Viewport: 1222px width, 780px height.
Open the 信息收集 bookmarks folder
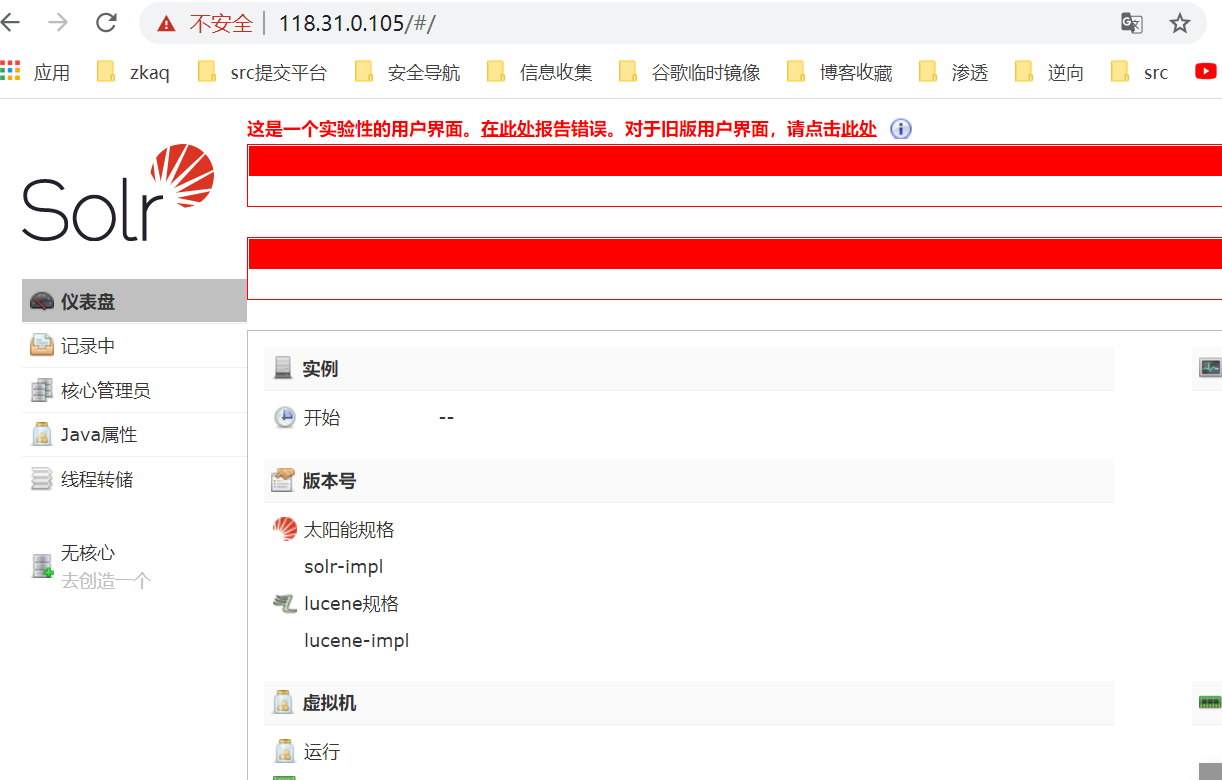(x=565, y=71)
